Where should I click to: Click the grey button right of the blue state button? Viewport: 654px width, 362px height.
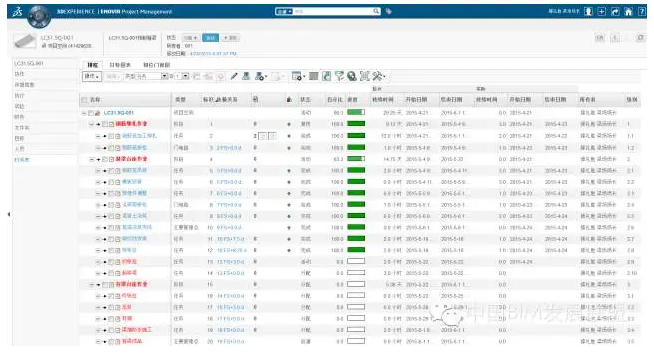(230, 38)
